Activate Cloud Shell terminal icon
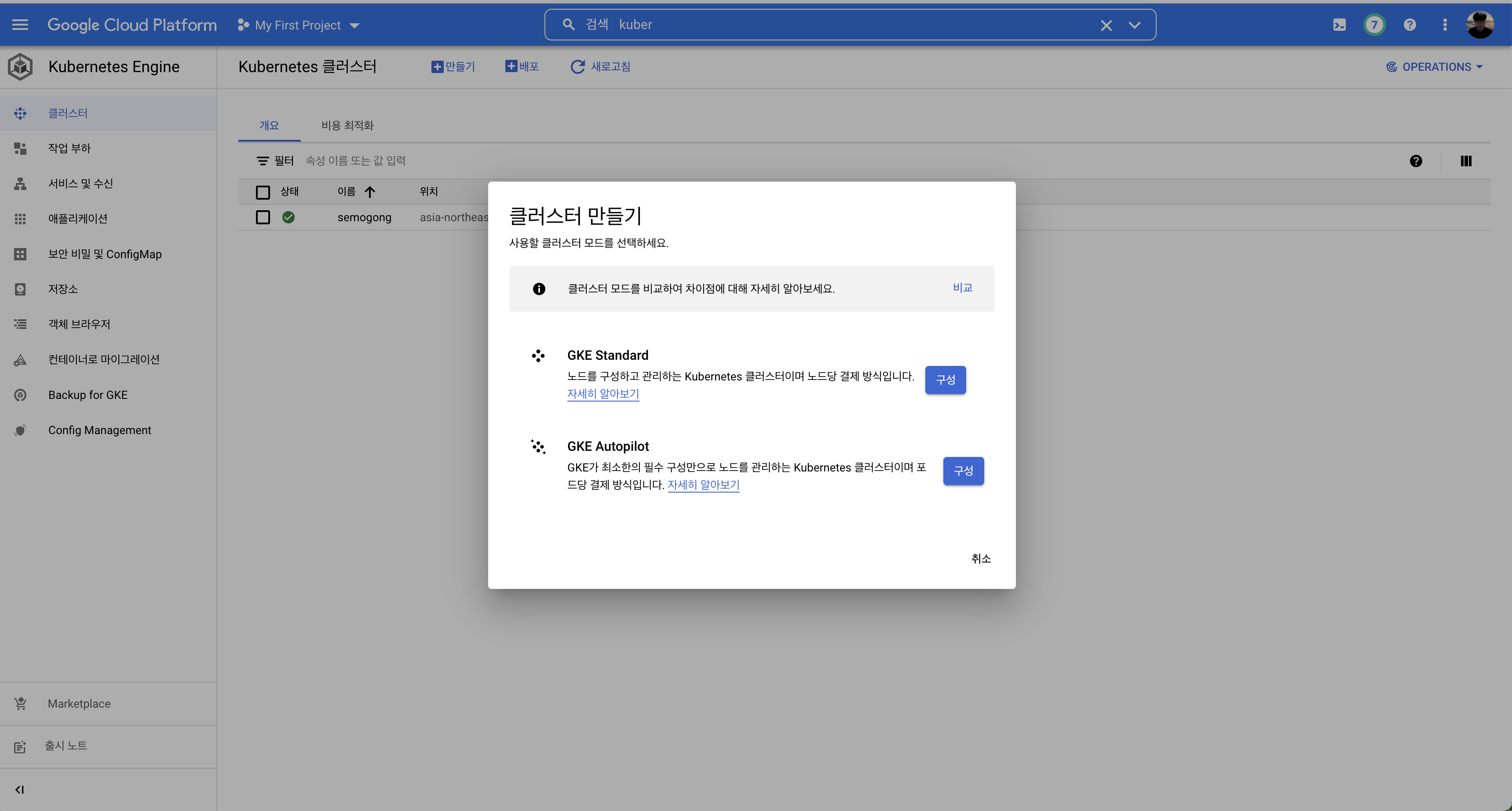The image size is (1512, 811). point(1339,25)
